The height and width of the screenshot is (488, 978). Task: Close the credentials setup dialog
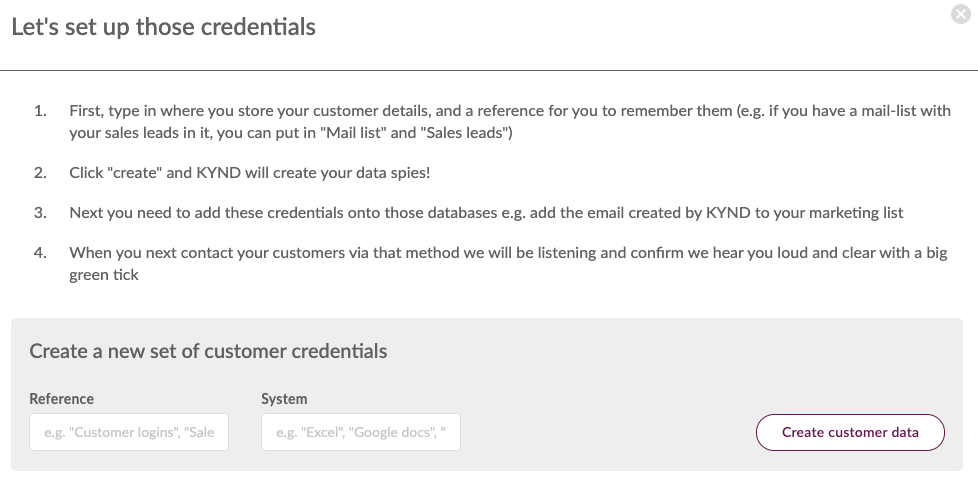click(x=961, y=14)
